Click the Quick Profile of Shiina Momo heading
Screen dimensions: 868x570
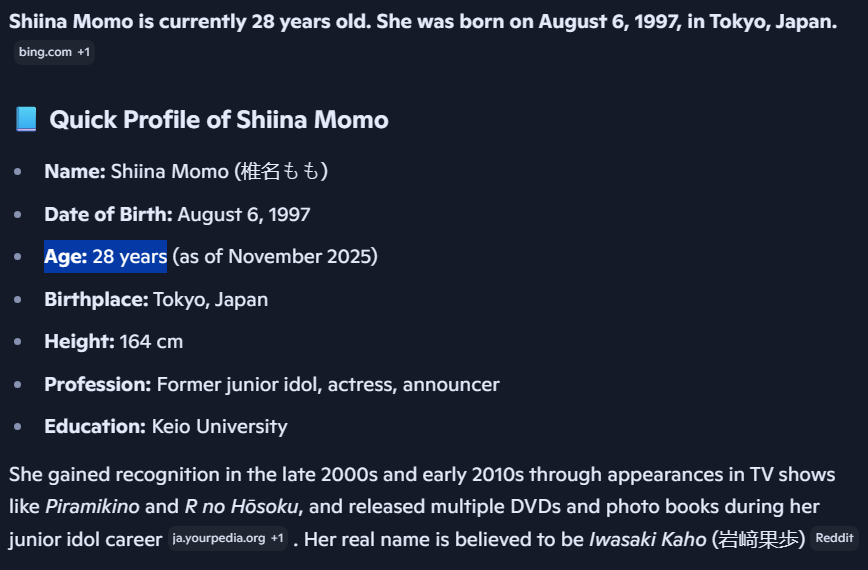[218, 120]
